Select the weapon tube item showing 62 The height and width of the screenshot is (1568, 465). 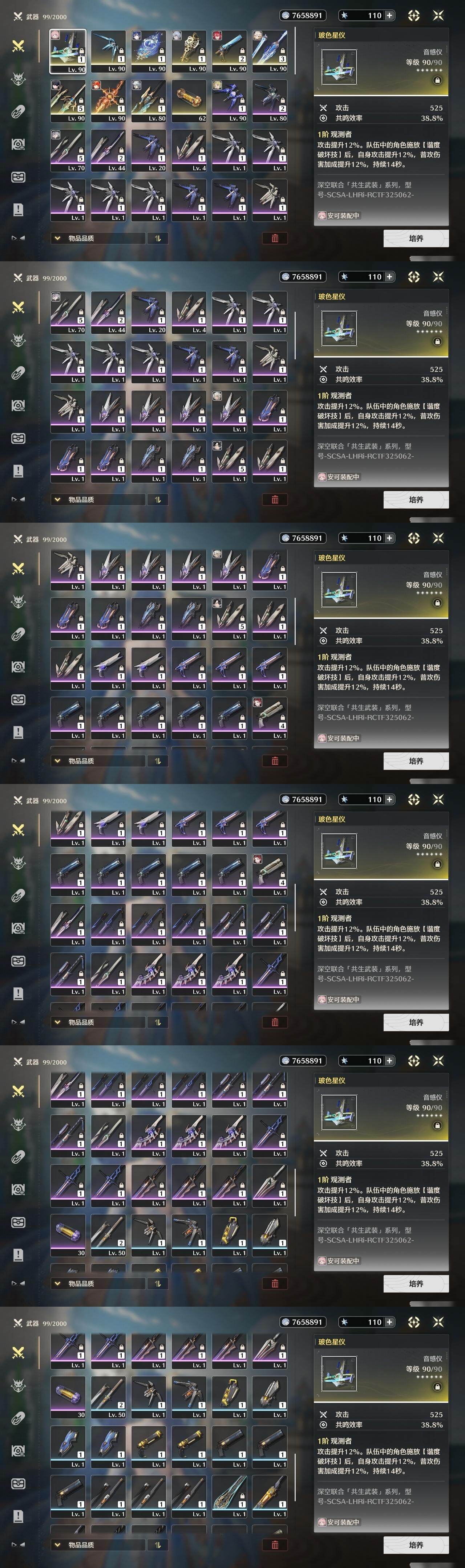(x=189, y=101)
